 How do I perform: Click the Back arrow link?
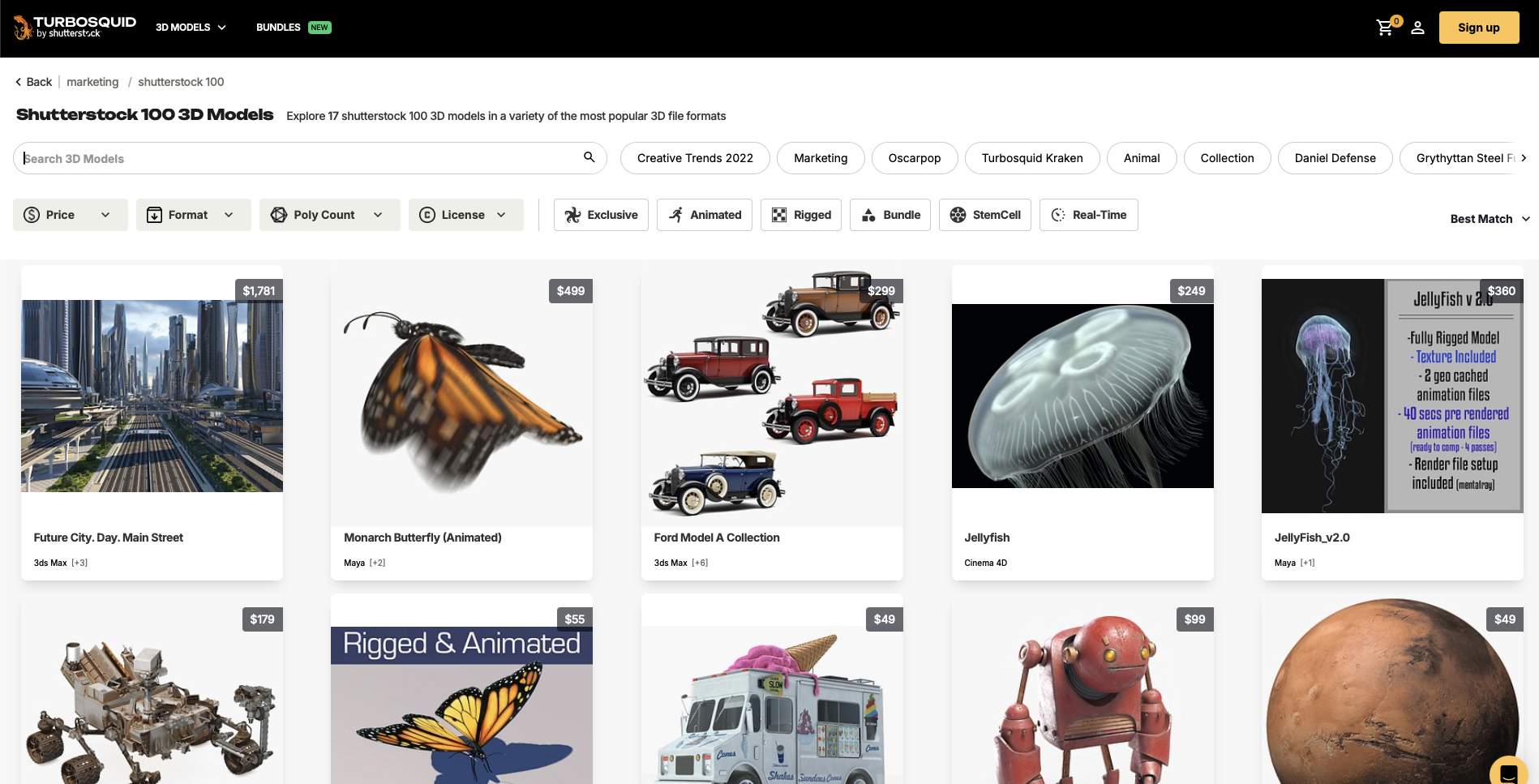pos(33,82)
